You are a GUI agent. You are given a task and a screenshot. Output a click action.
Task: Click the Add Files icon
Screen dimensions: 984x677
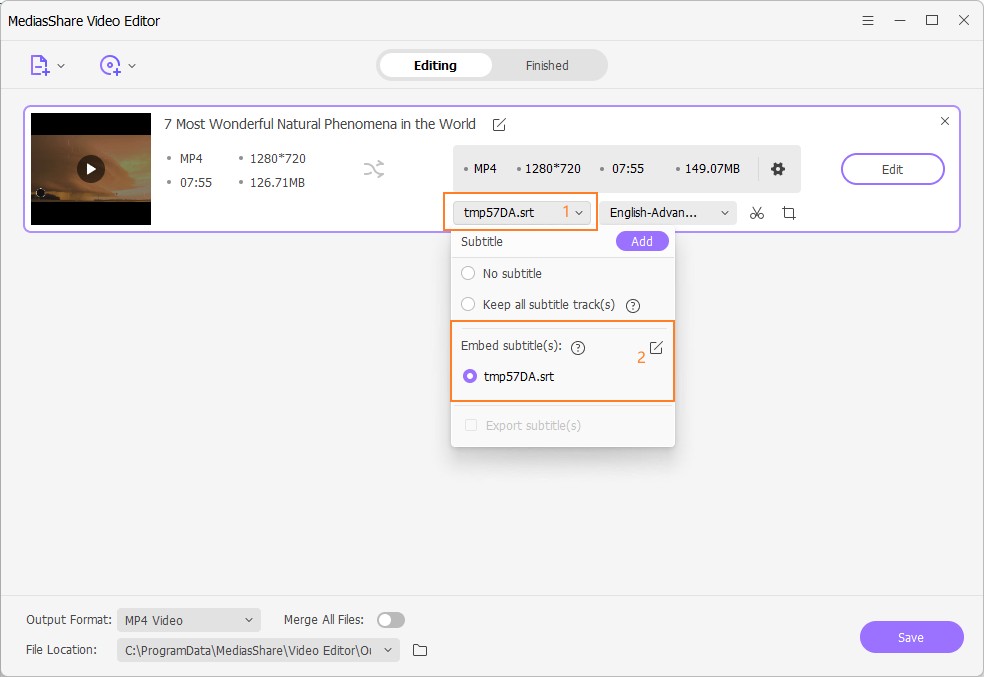(39, 66)
